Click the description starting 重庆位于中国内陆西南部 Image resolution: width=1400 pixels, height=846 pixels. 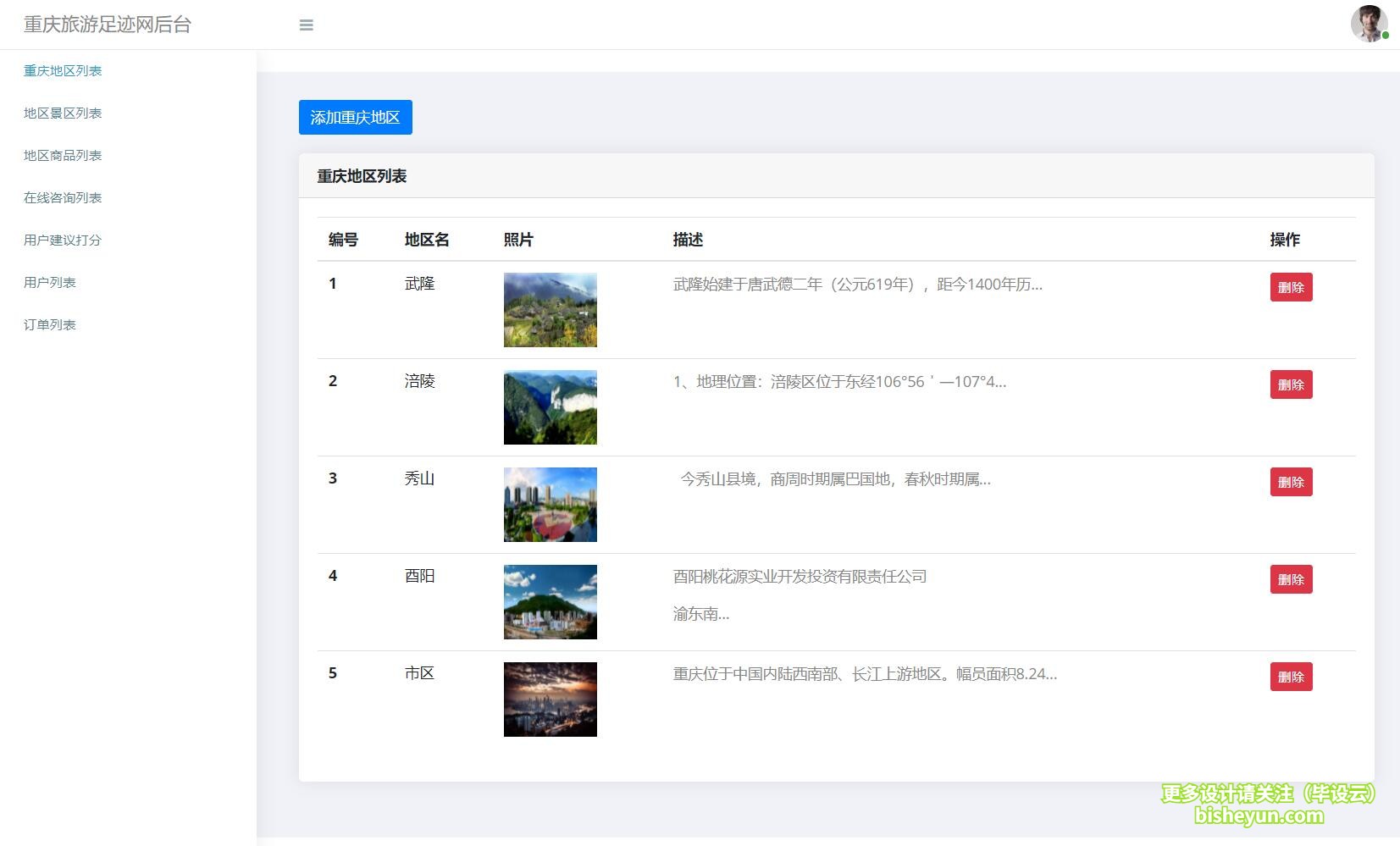(865, 674)
